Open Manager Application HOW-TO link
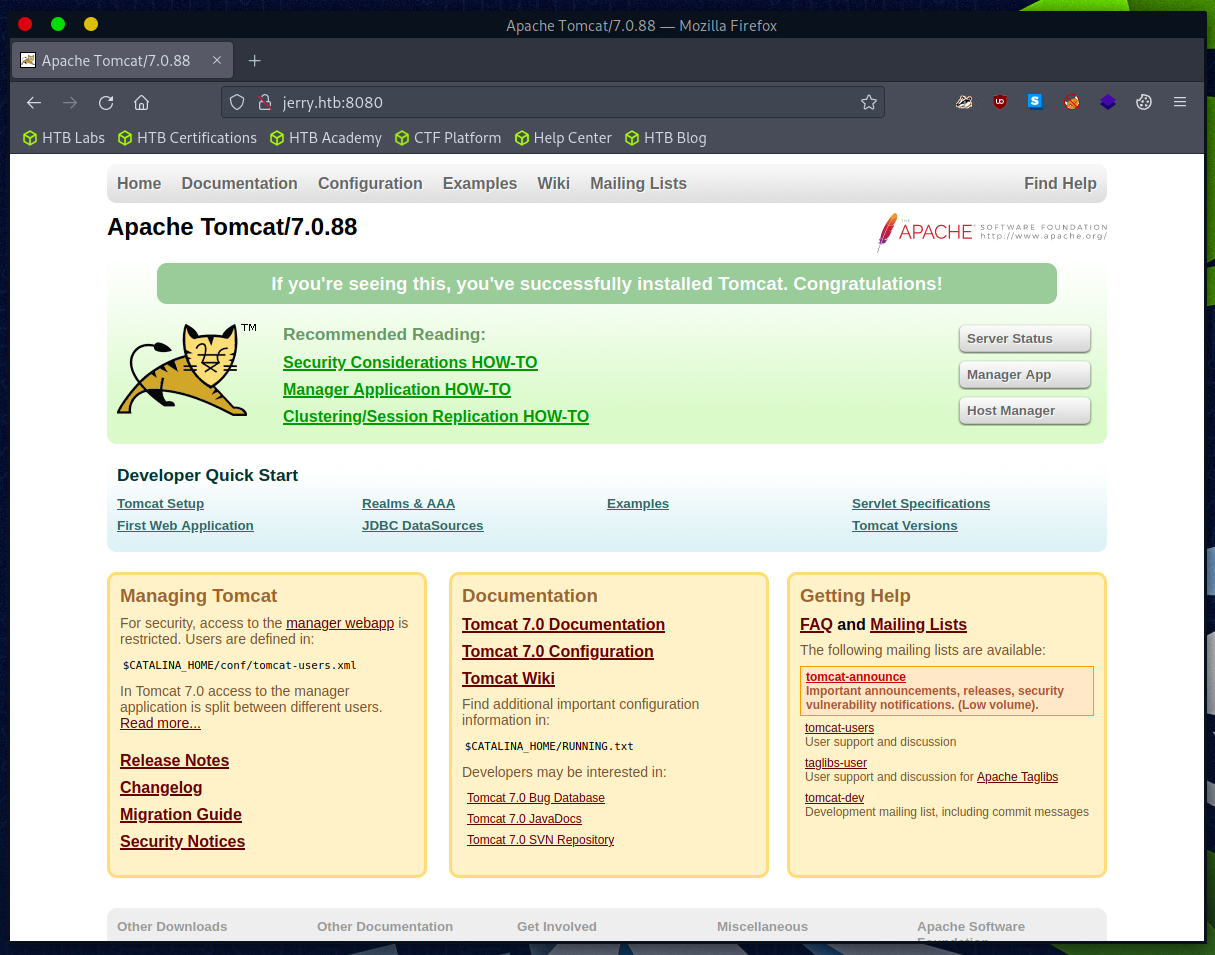This screenshot has height=955, width=1215. [397, 389]
